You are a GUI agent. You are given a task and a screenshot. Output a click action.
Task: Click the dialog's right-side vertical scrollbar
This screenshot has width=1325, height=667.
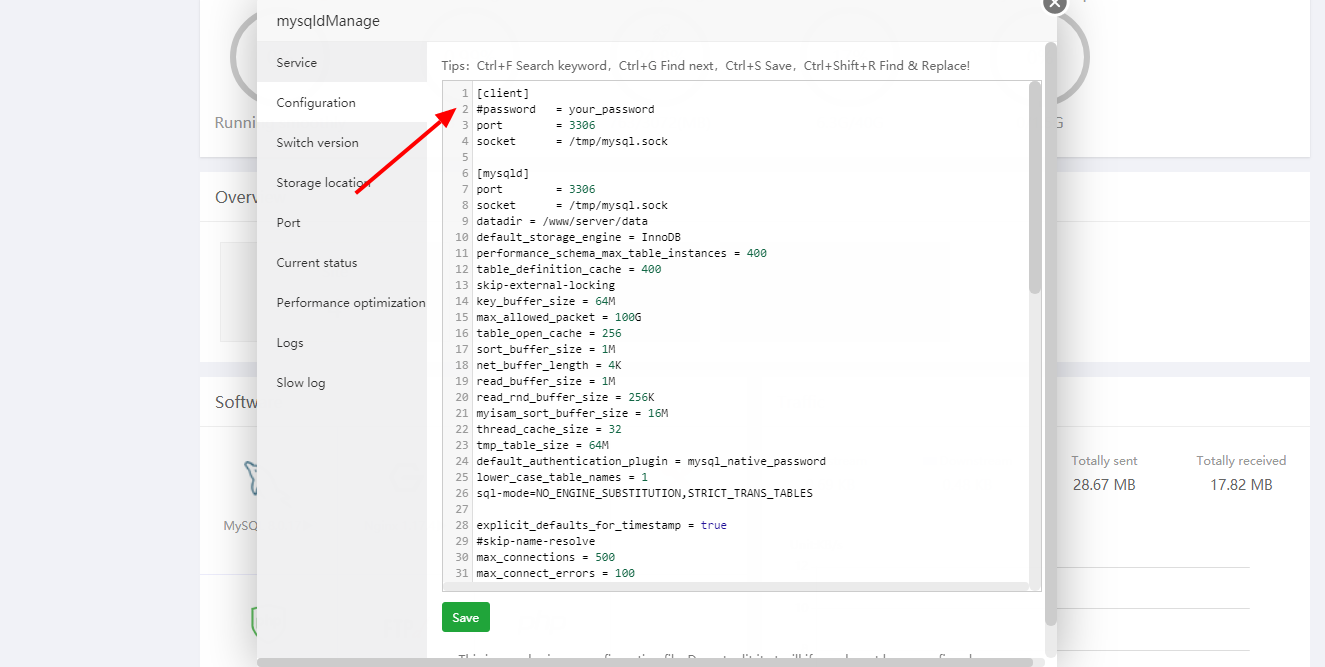(x=1050, y=300)
